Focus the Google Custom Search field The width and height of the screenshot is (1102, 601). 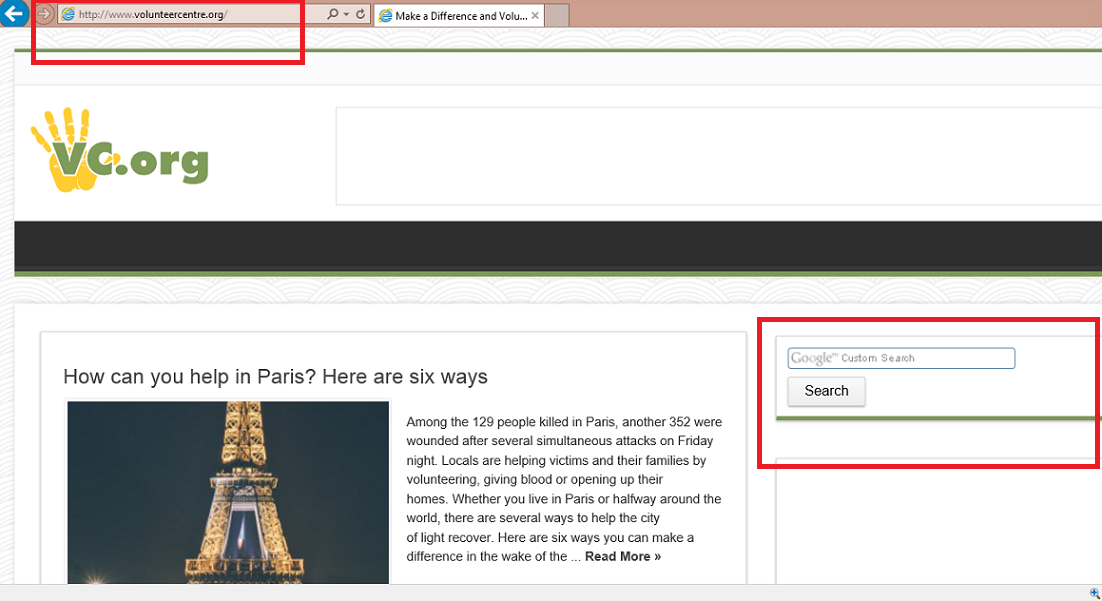point(901,358)
